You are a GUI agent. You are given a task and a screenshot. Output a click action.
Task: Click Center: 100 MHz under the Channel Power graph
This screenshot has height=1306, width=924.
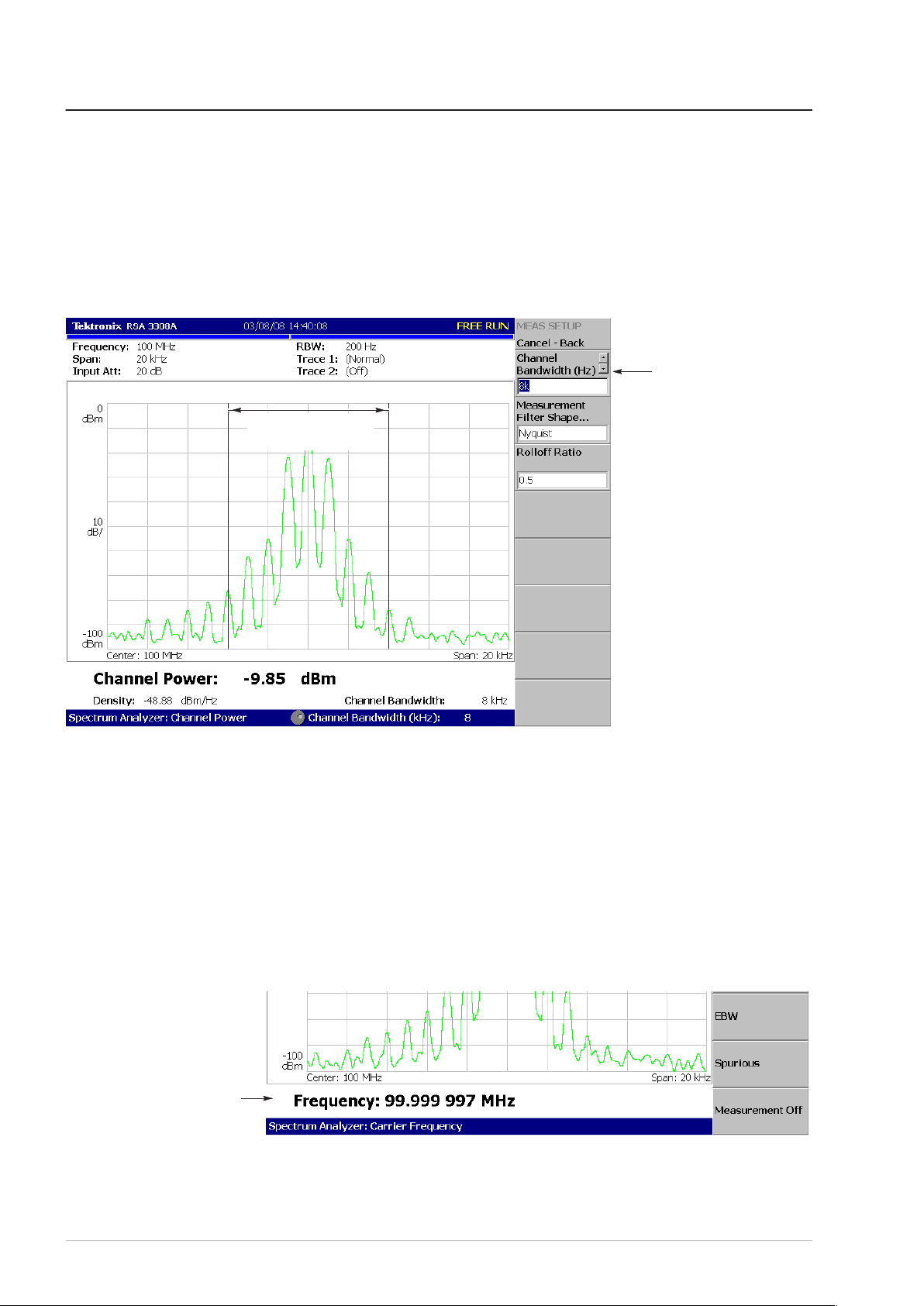click(144, 656)
